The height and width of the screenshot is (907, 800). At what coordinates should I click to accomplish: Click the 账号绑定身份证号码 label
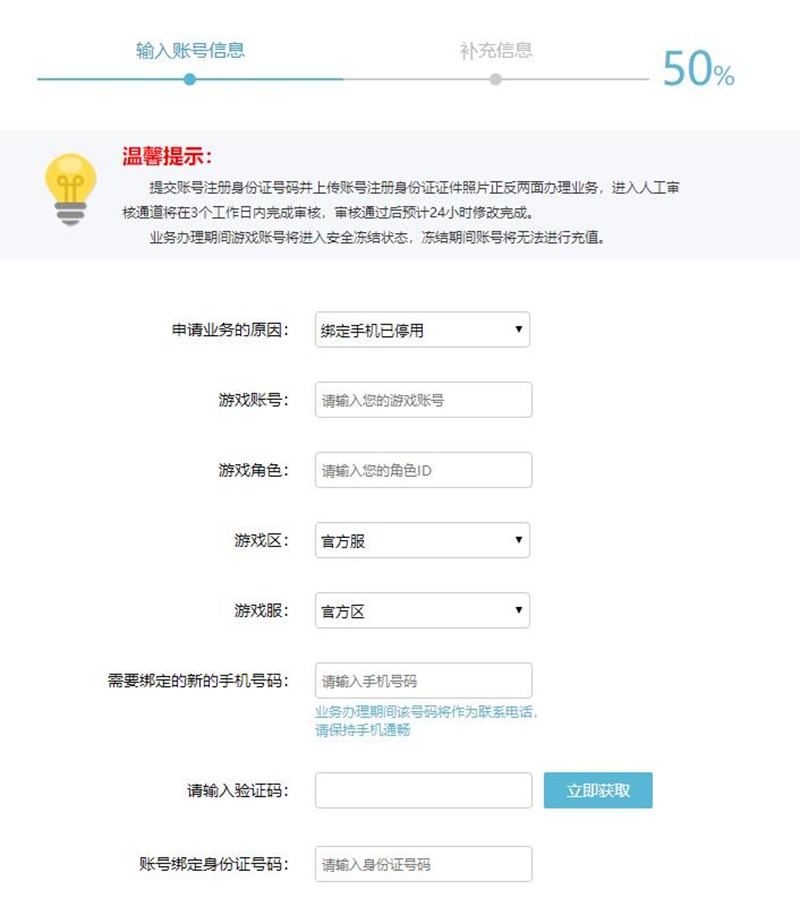pyautogui.click(x=214, y=864)
